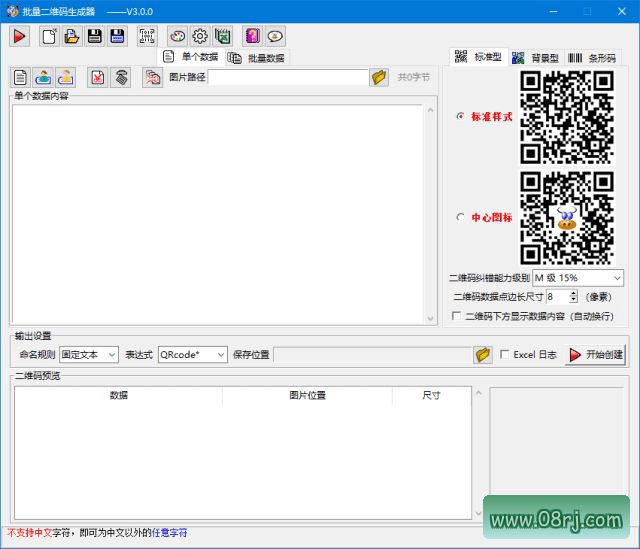Screen dimensions: 640x549
Task: Click inside the 图片路径 input field
Action: tap(288, 77)
